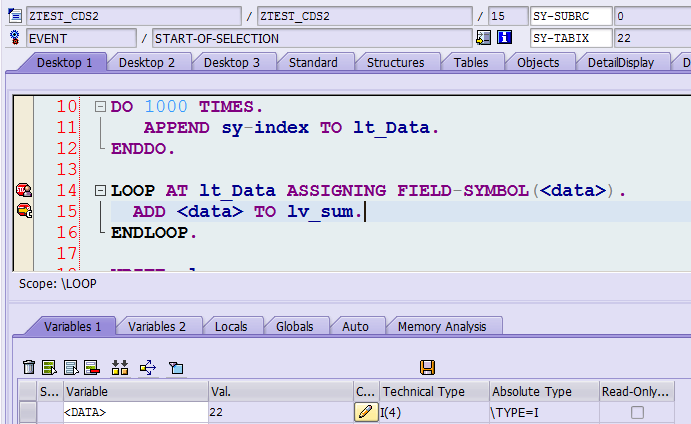Viewport: 691px width, 424px height.
Task: Click the Val. column header
Action: 281,391
